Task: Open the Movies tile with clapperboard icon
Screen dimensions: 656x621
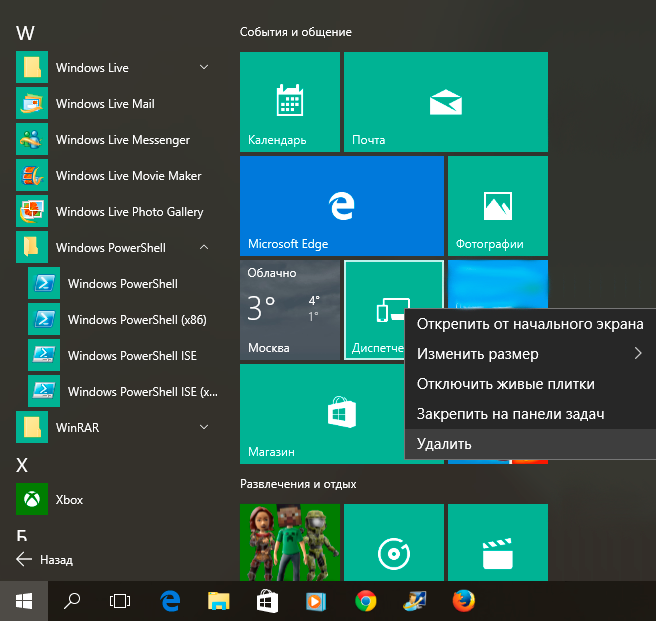Action: (498, 542)
